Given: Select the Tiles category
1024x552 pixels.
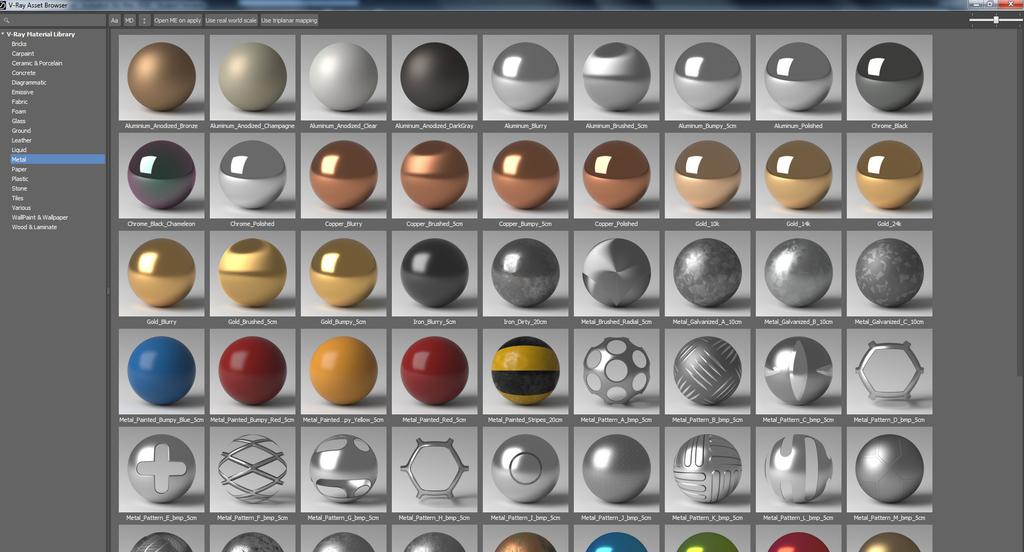Looking at the screenshot, I should tap(18, 198).
